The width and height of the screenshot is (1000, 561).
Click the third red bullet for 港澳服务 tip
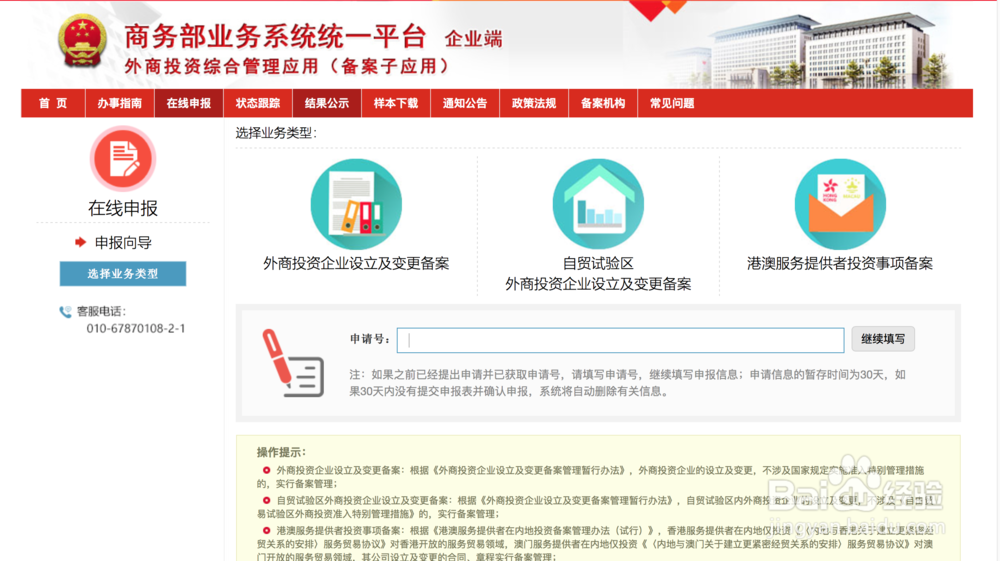coord(266,530)
